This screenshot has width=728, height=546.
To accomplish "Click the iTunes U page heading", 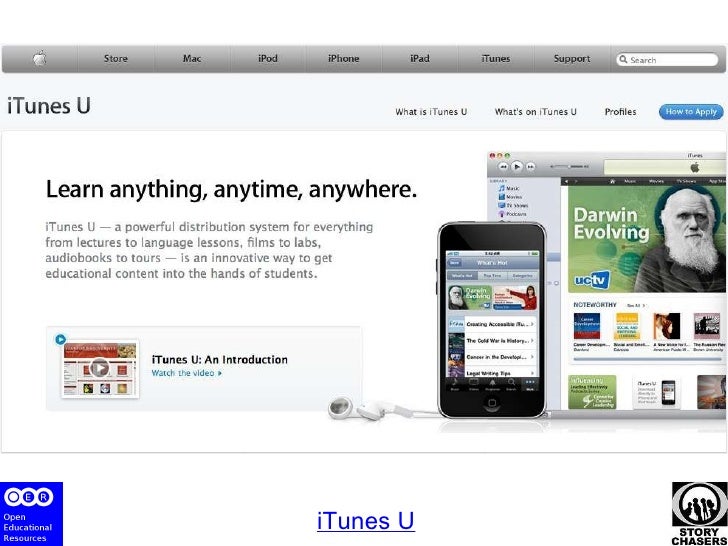I will 49,106.
